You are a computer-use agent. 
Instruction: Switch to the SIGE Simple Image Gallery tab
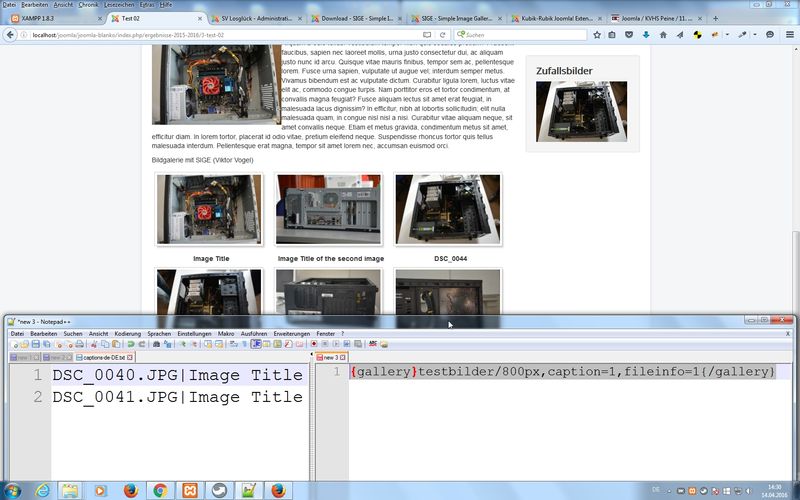[454, 18]
